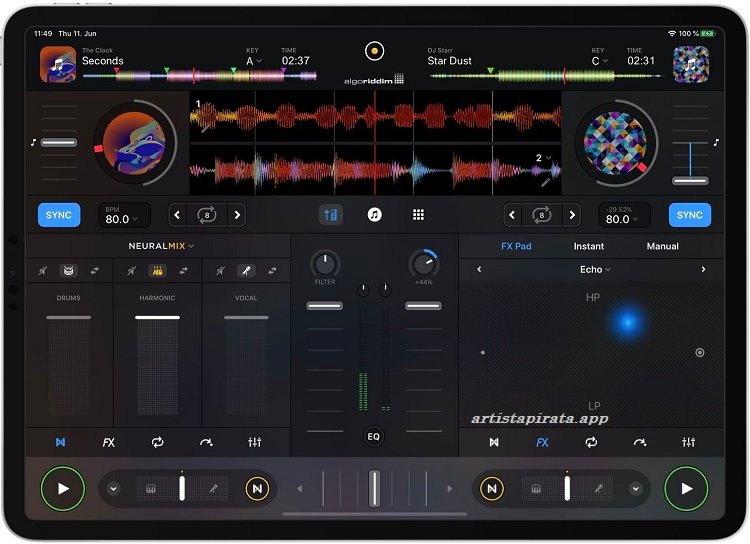Open the right deck loop tab icon
Screen dimensions: 750x544
tap(591, 442)
